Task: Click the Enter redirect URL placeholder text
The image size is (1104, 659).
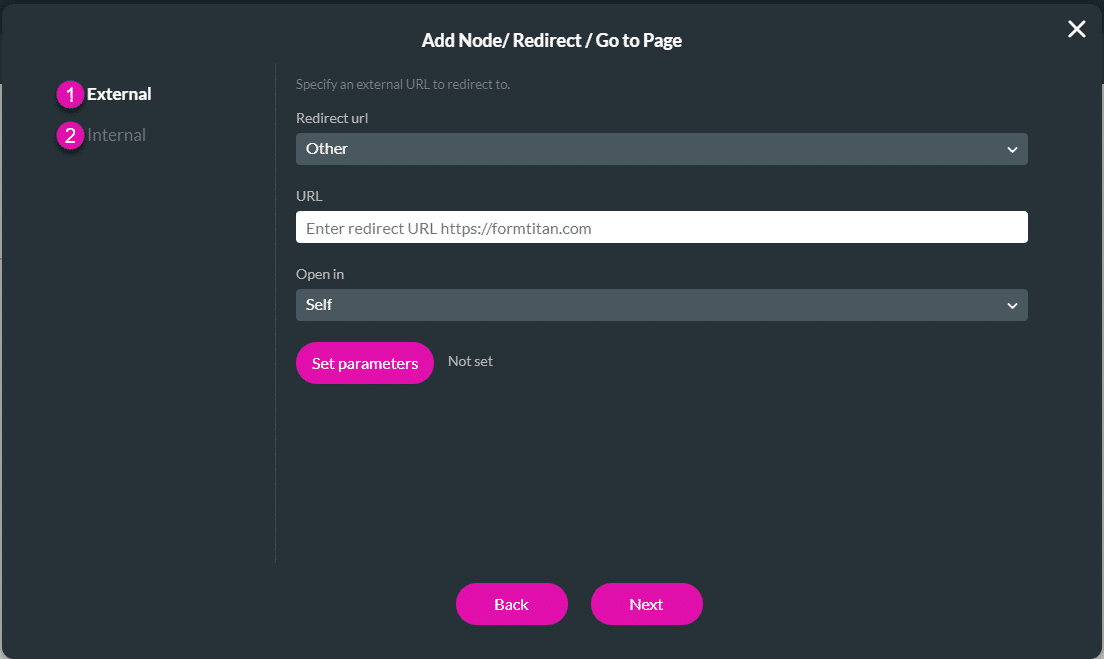Action: [448, 228]
